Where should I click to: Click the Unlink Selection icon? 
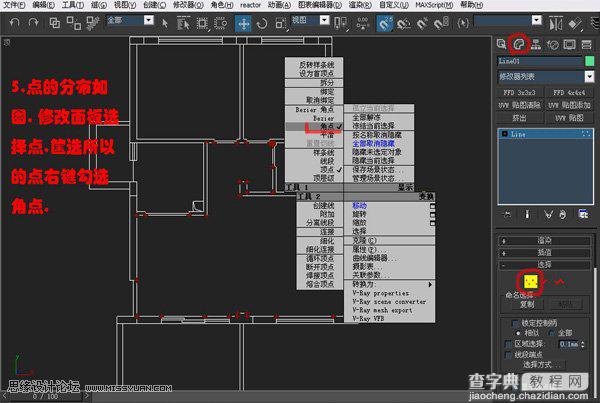(x=73, y=23)
